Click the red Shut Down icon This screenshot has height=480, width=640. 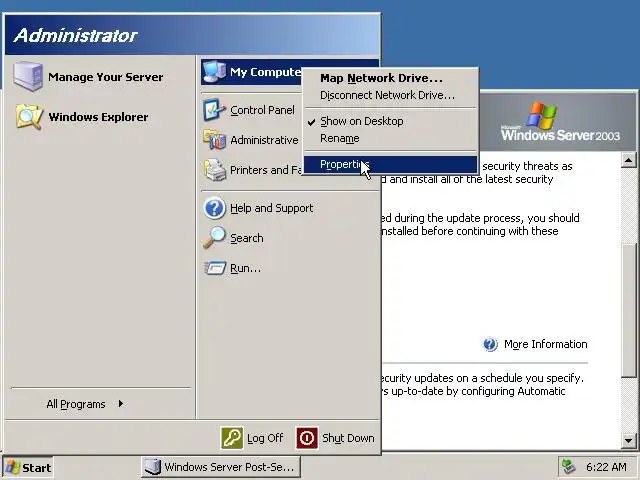point(307,438)
